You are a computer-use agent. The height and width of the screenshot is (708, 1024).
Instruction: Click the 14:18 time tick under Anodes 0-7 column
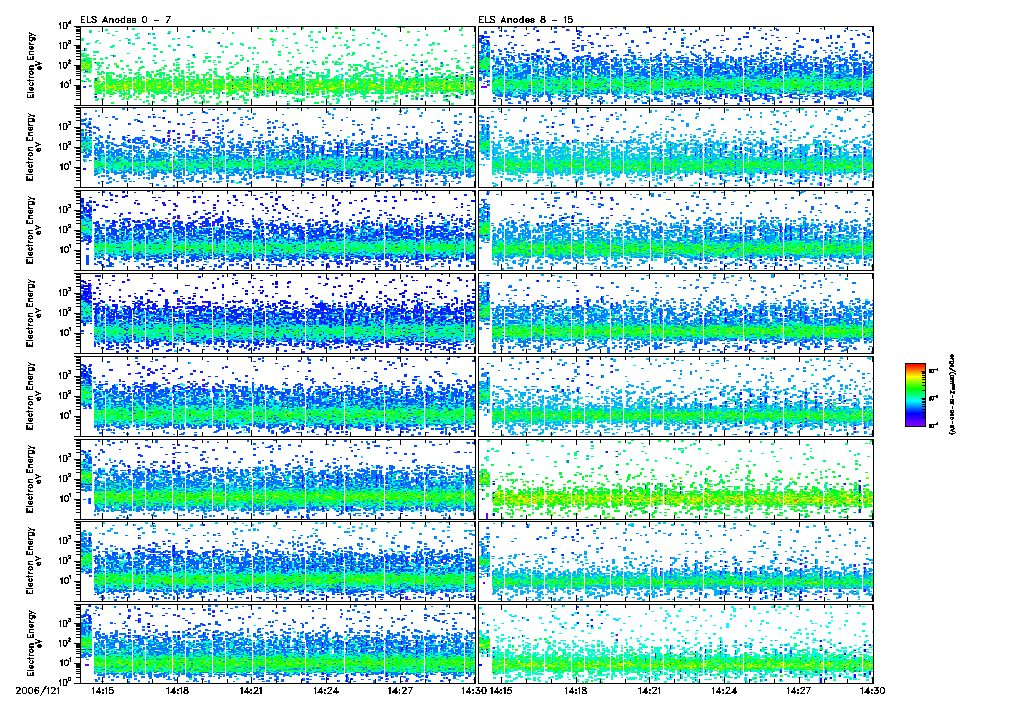pyautogui.click(x=176, y=690)
